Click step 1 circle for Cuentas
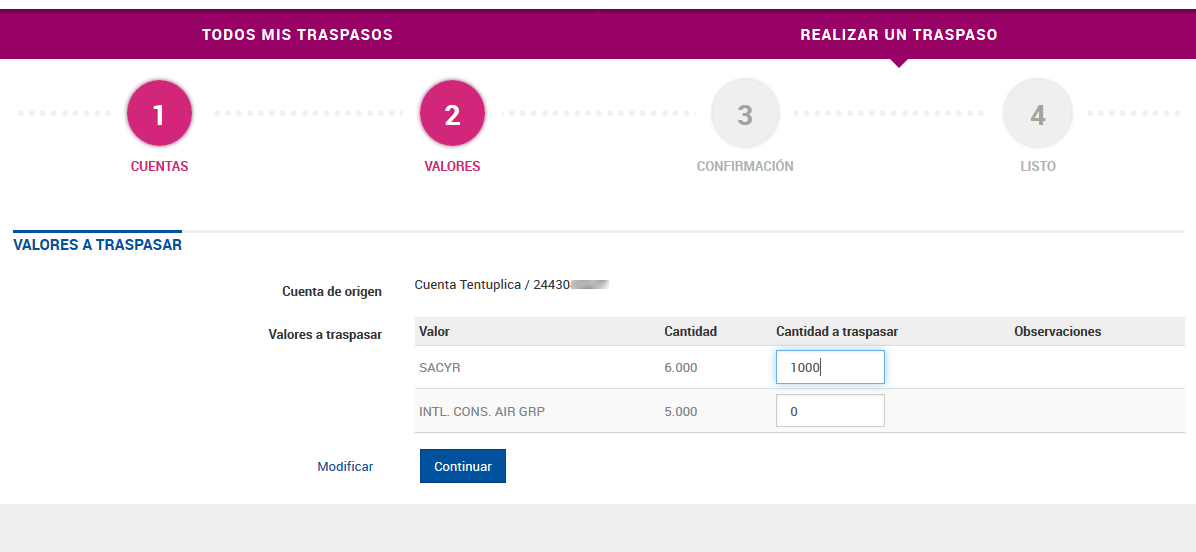1196x552 pixels. [159, 114]
